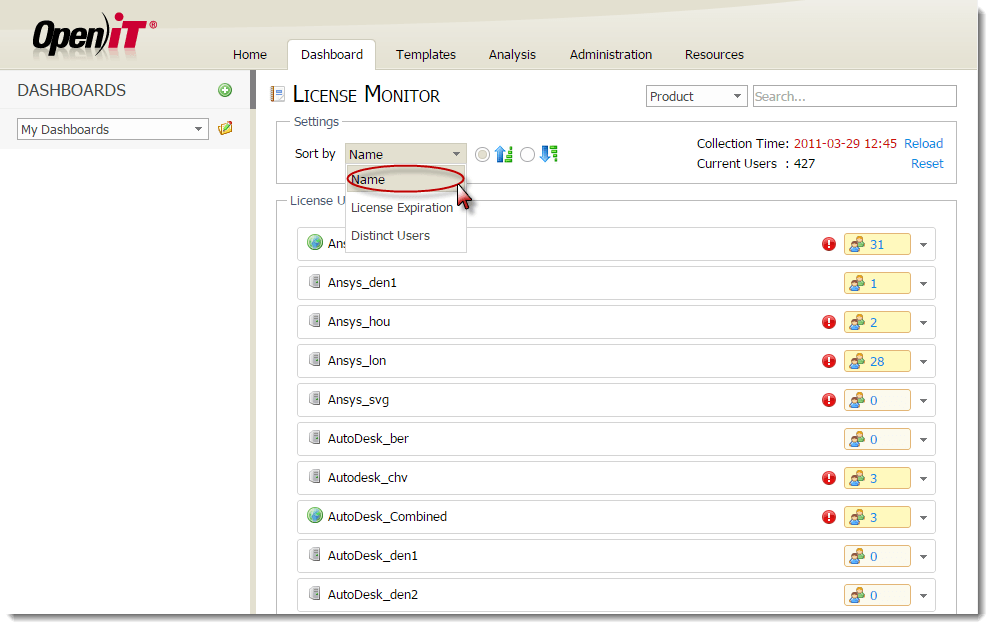Viewport: 987px width, 623px height.
Task: Click the server icon next to Autodesk_chv
Action: coord(315,476)
